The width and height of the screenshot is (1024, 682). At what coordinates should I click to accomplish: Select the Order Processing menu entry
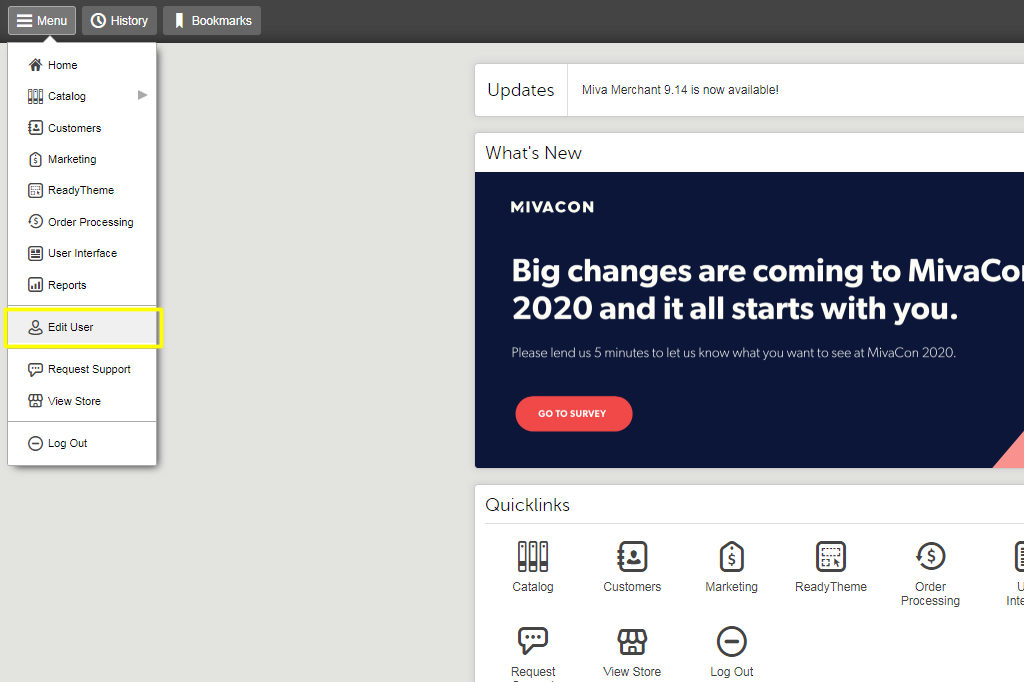(82, 221)
